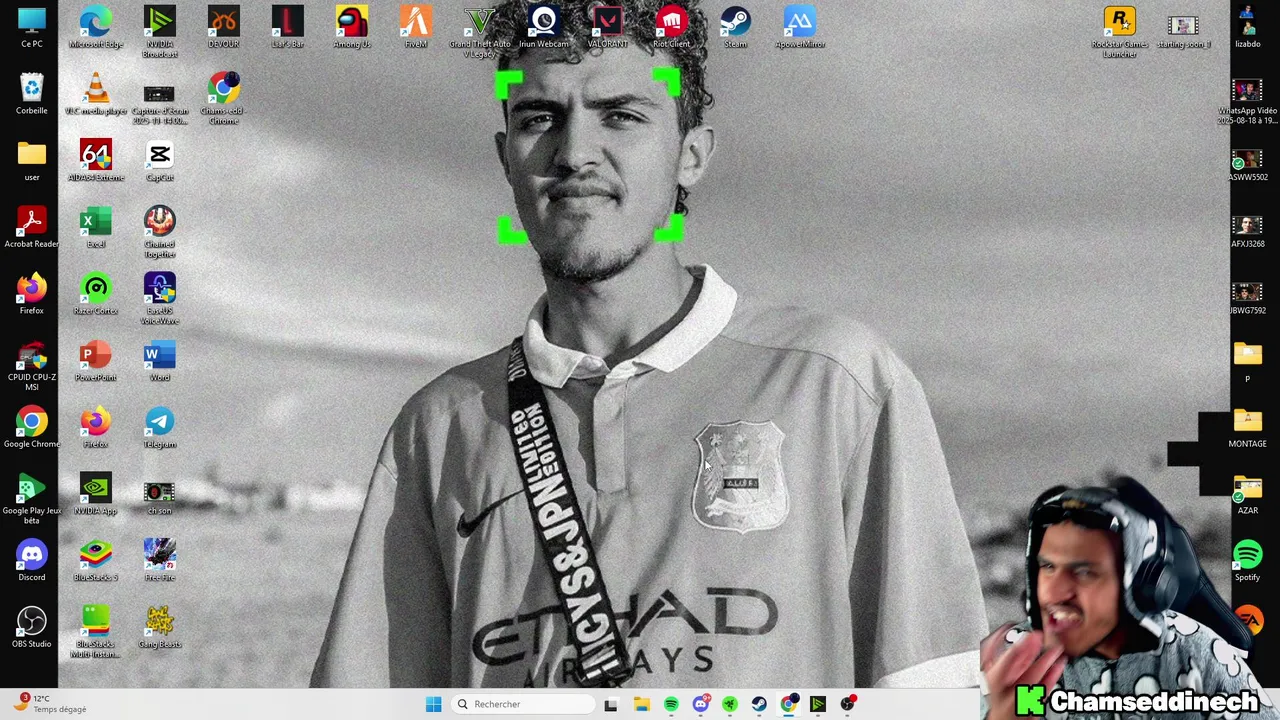Open ApowerMirror shortcut

[x=800, y=27]
